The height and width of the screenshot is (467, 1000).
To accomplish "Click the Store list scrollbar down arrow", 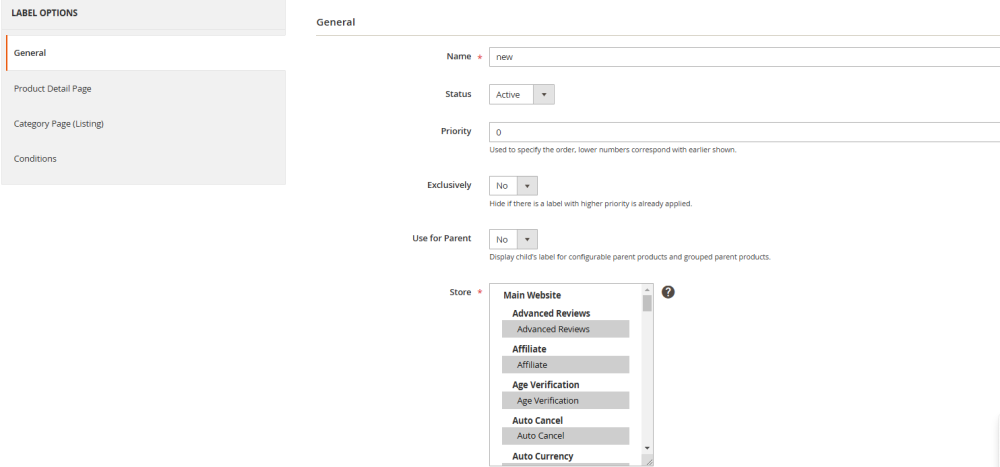I will [x=647, y=447].
